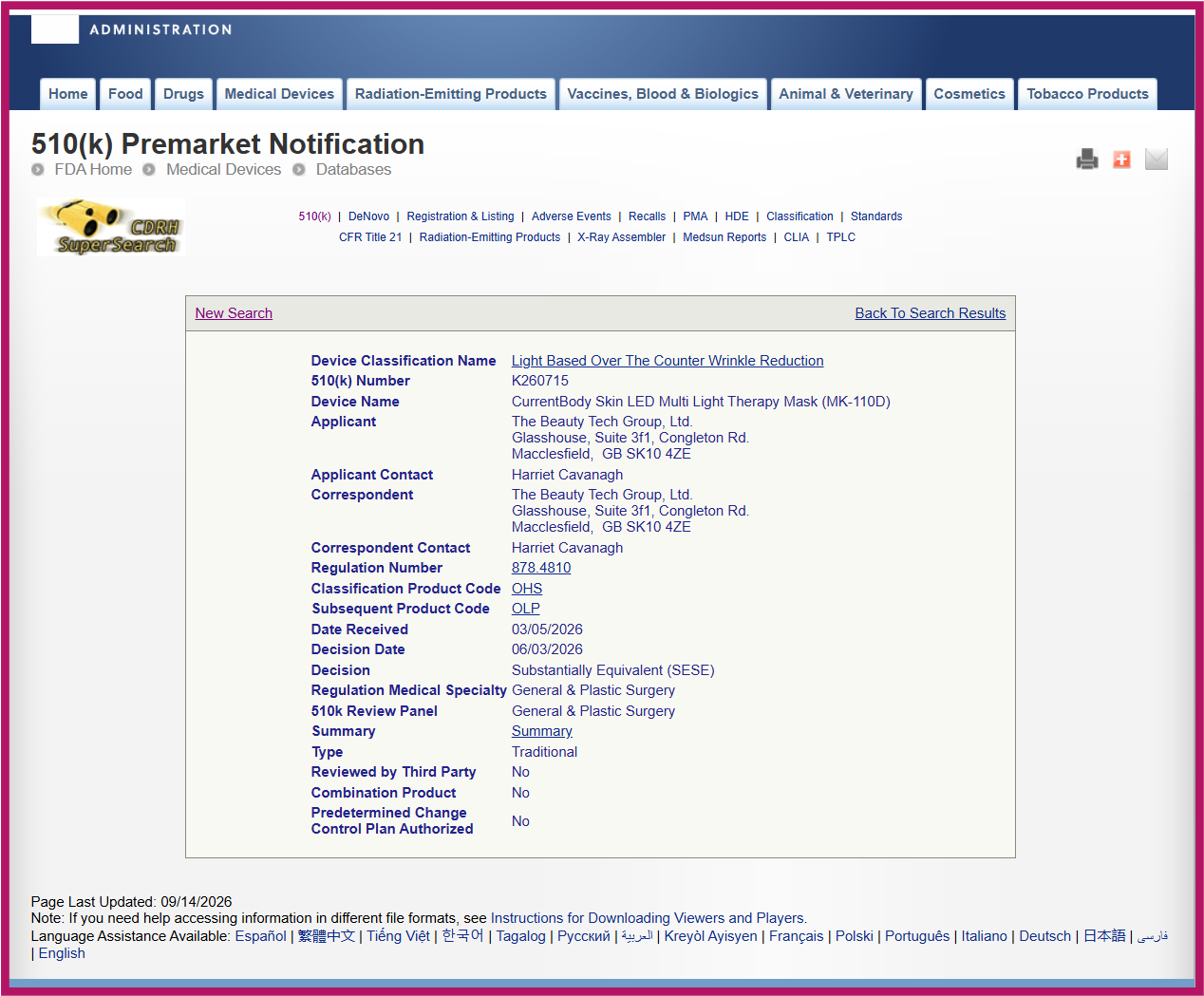This screenshot has height=996, width=1204.
Task: Open X-Ray Assembler link
Action: click(x=622, y=237)
